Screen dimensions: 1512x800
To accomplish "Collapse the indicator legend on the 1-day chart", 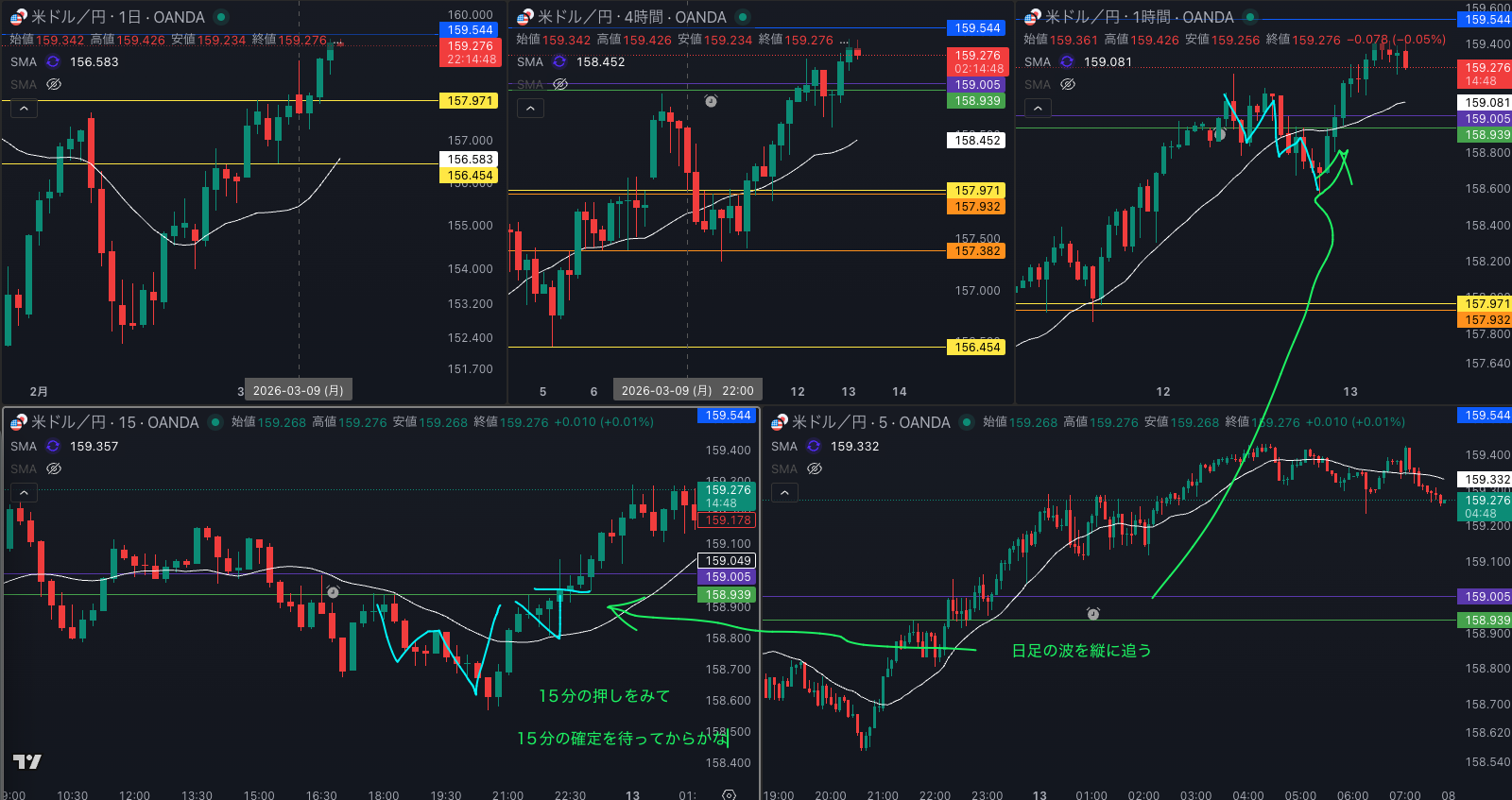I will [x=24, y=109].
